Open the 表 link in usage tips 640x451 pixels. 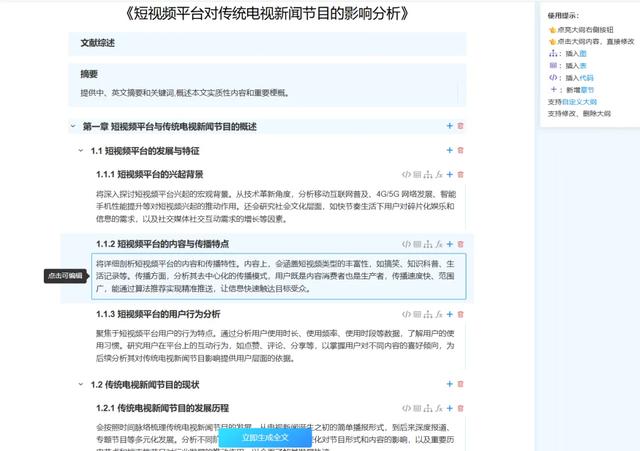tap(583, 66)
